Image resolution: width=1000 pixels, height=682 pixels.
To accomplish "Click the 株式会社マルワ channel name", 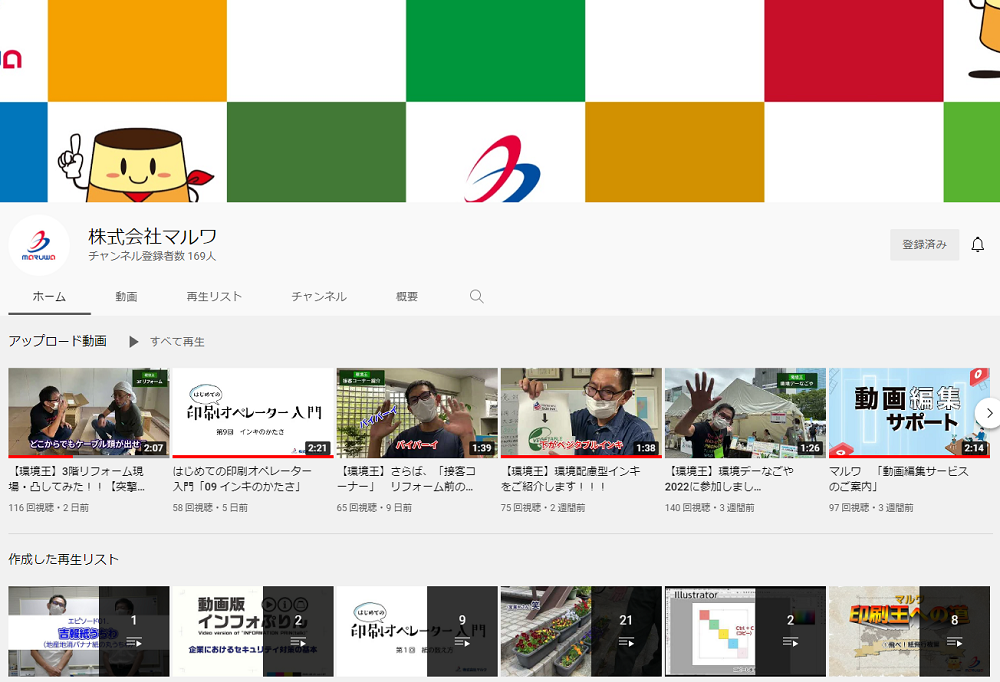I will [x=152, y=237].
